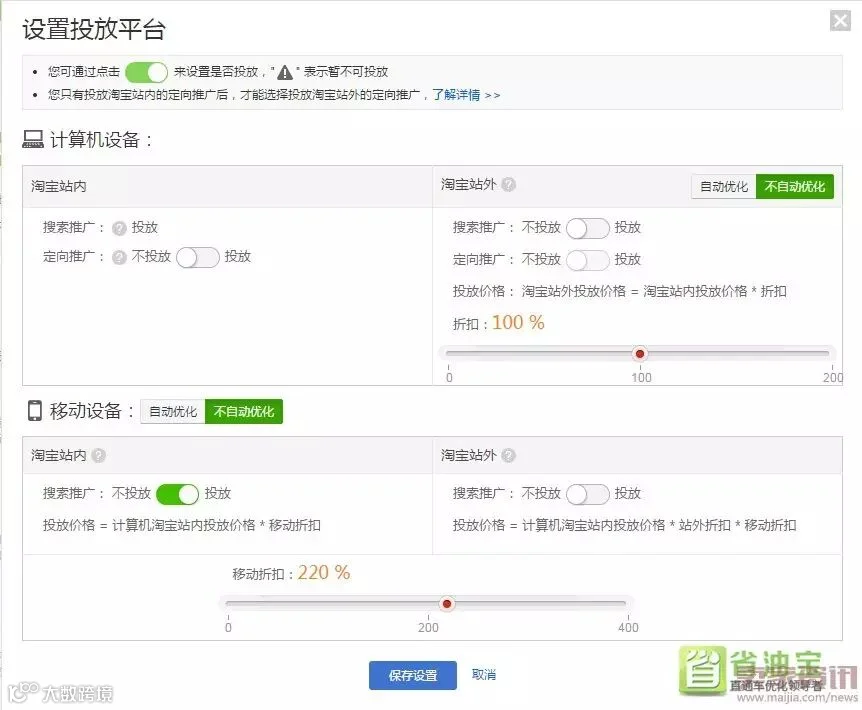The height and width of the screenshot is (710, 862).
Task: Click the 设置投放平台 dialog title
Action: click(x=93, y=29)
